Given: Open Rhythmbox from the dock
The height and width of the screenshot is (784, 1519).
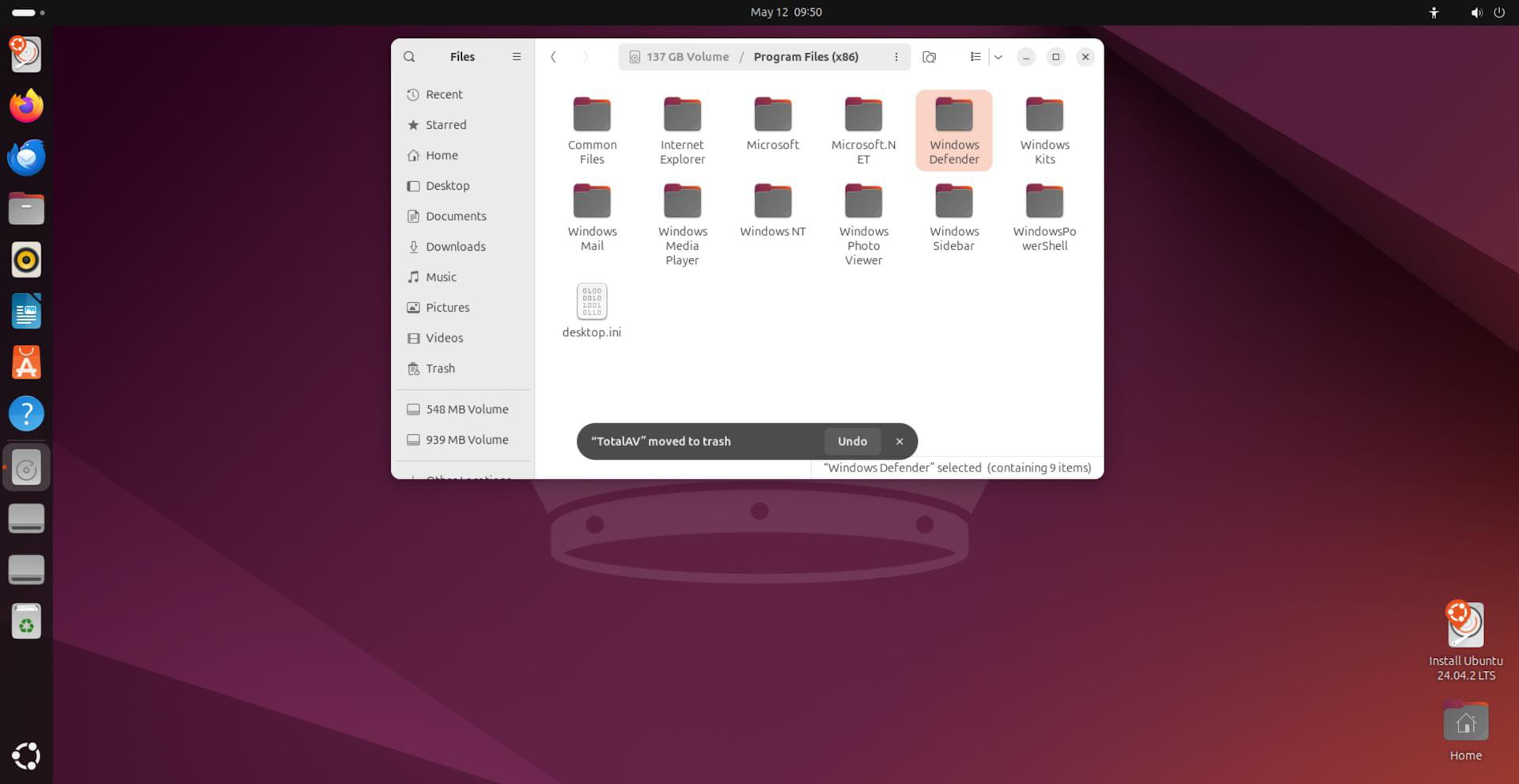Looking at the screenshot, I should pyautogui.click(x=26, y=259).
